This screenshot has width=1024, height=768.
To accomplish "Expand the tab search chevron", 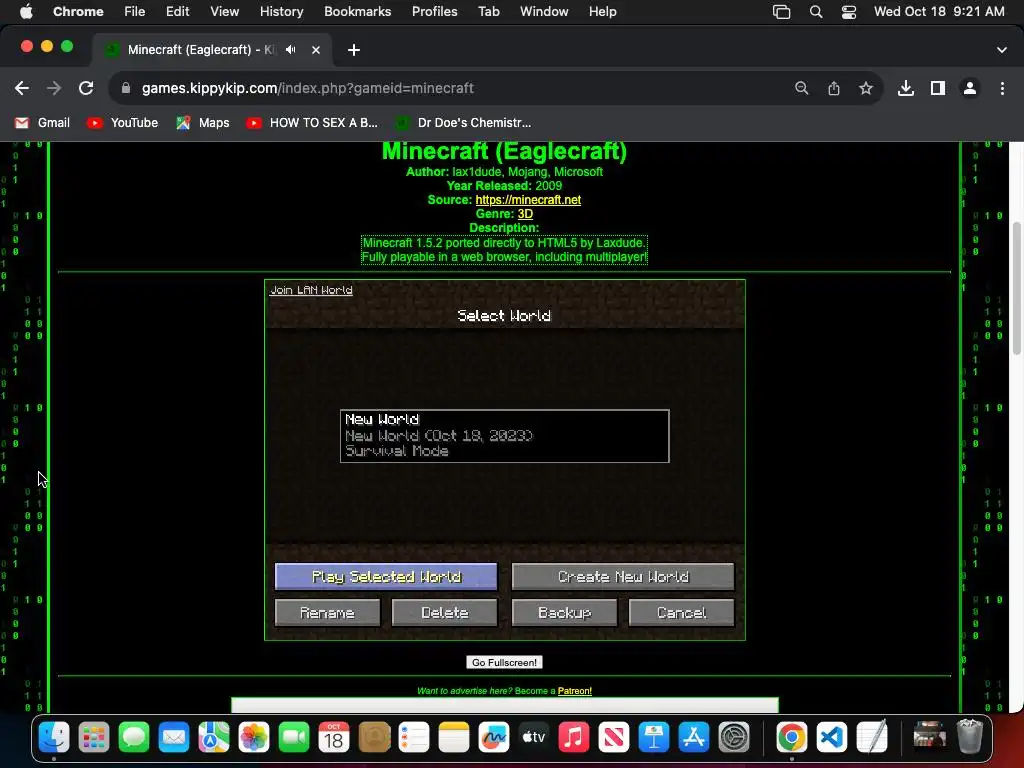I will pos(1001,50).
